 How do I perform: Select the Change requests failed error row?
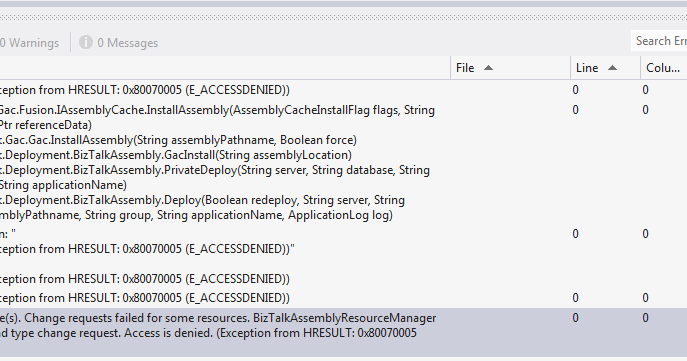[x=344, y=332]
